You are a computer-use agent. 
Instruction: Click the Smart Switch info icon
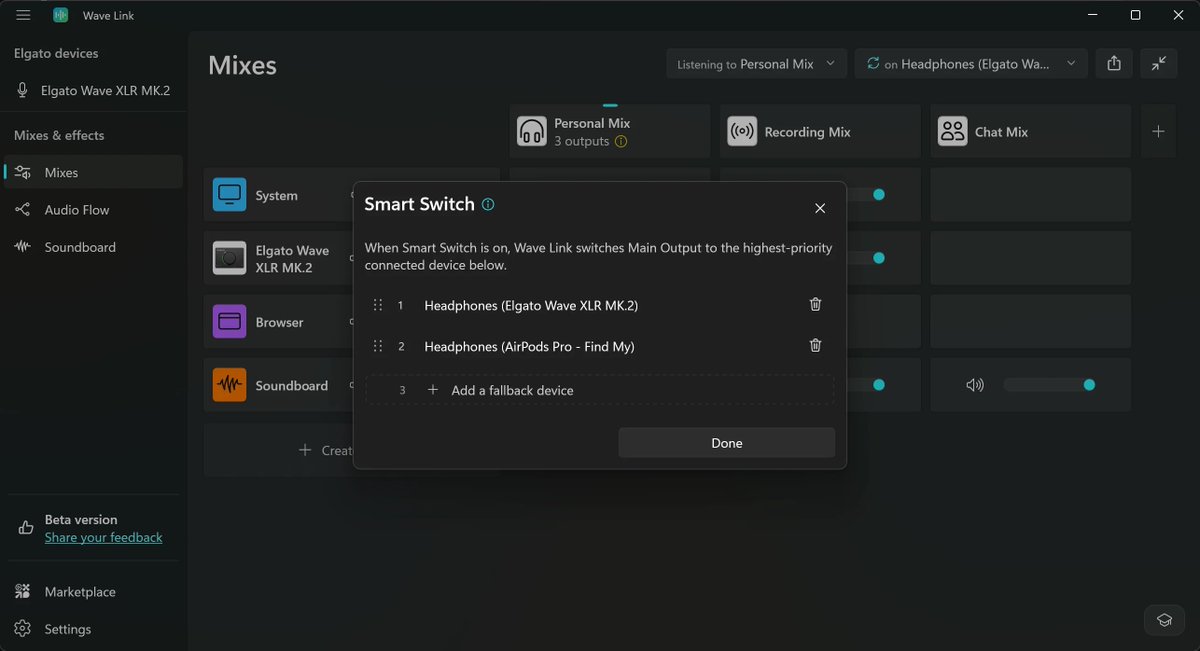[x=488, y=204]
